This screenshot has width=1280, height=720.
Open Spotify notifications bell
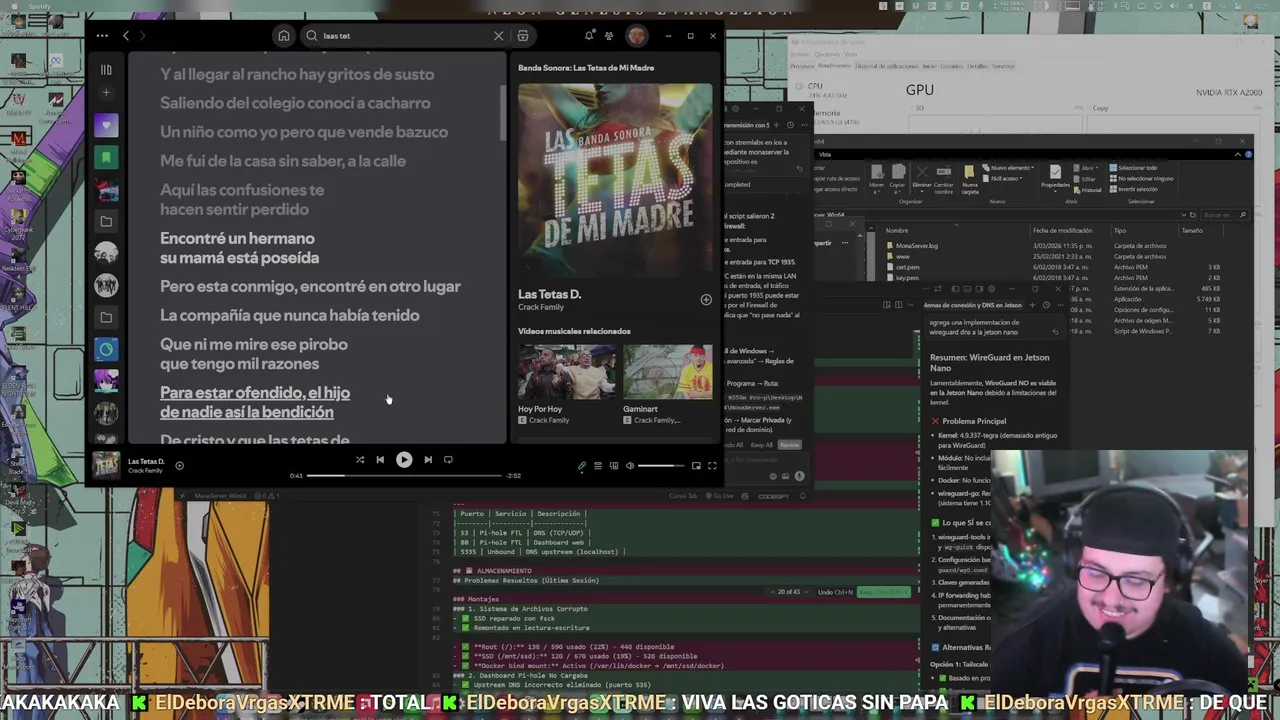tap(589, 36)
